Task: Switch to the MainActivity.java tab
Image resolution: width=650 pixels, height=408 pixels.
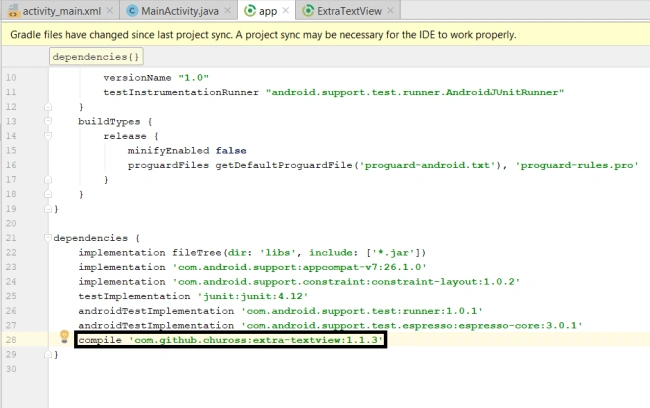Action: 179,11
